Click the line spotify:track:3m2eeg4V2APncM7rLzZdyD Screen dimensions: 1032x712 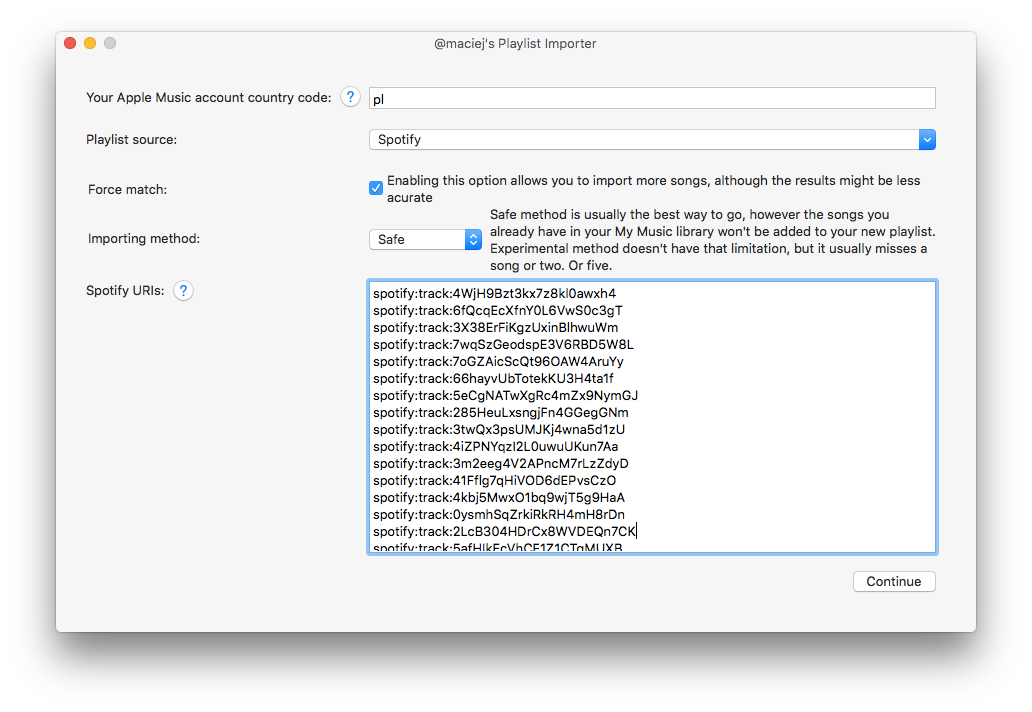pos(501,464)
